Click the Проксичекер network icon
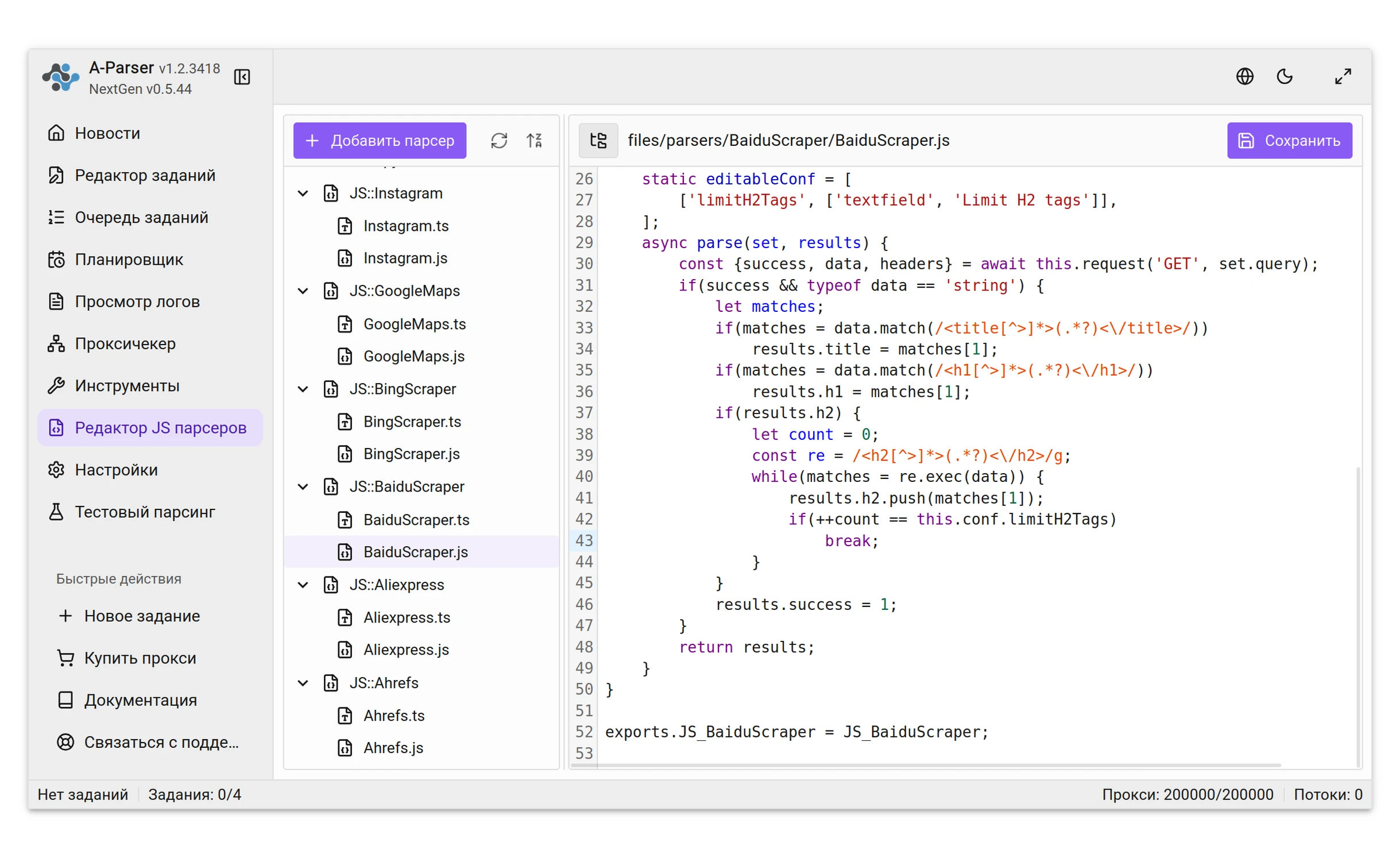 pyautogui.click(x=56, y=343)
